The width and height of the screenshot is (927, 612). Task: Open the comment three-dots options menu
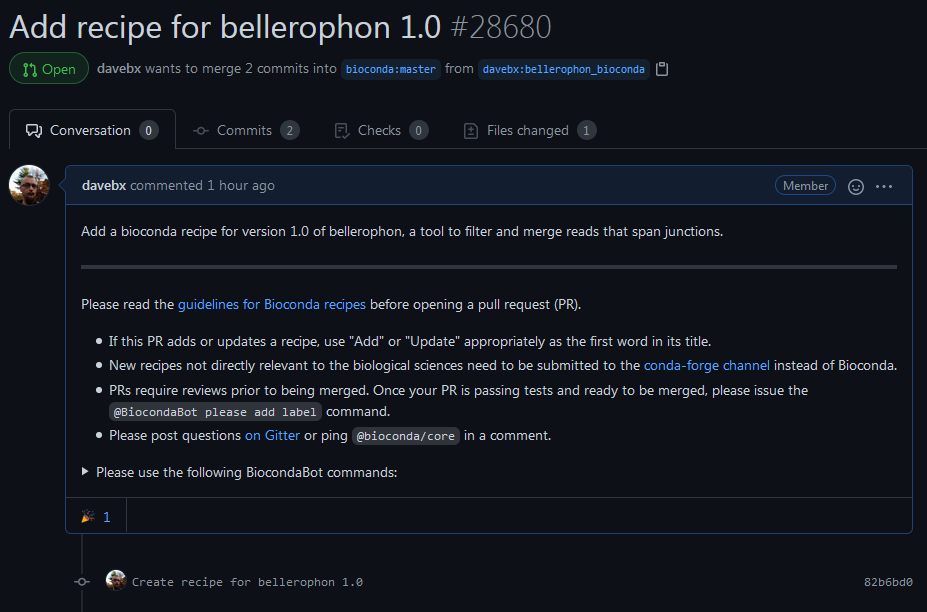(884, 186)
